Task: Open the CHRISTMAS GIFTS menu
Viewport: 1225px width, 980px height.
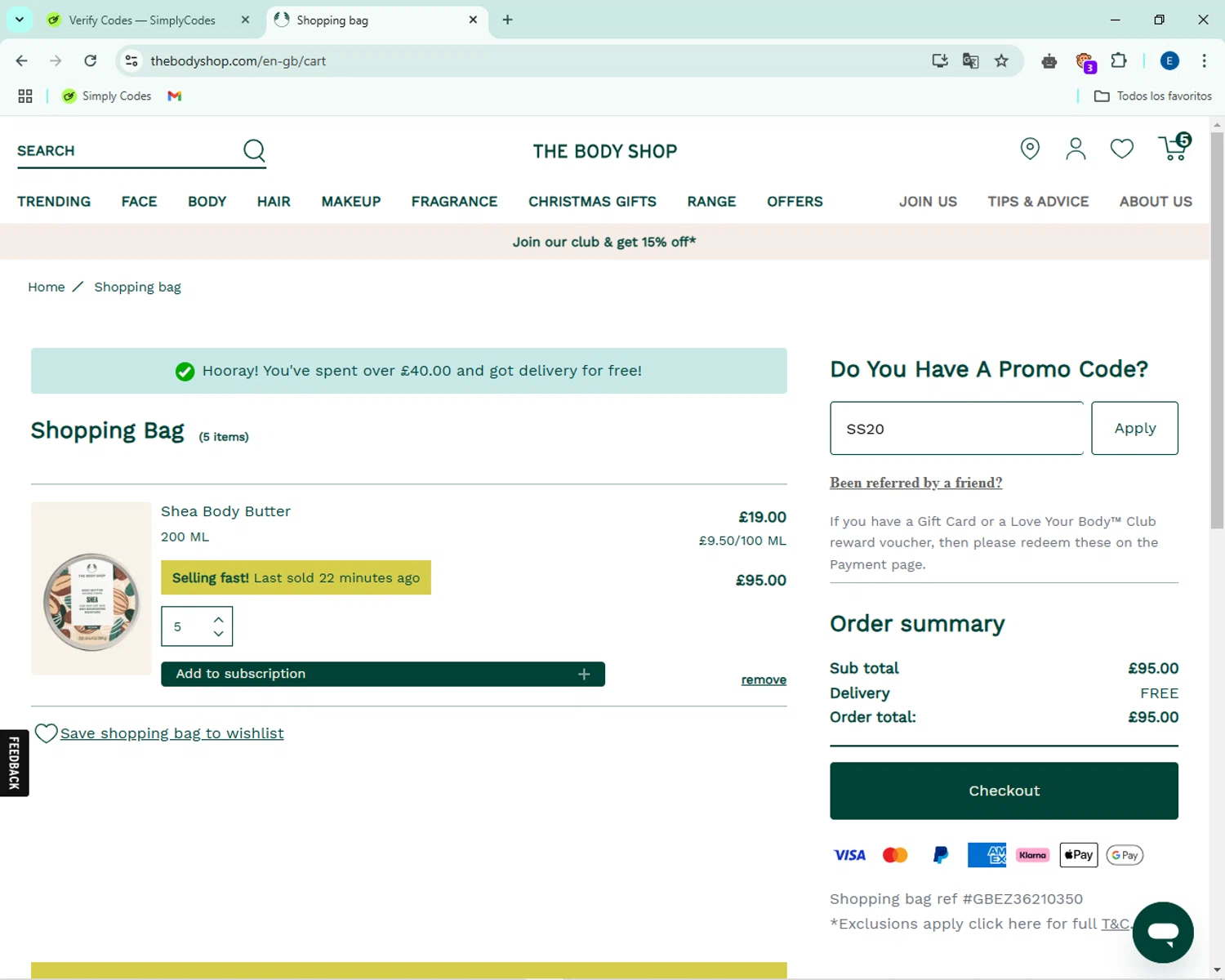Action: click(x=592, y=202)
